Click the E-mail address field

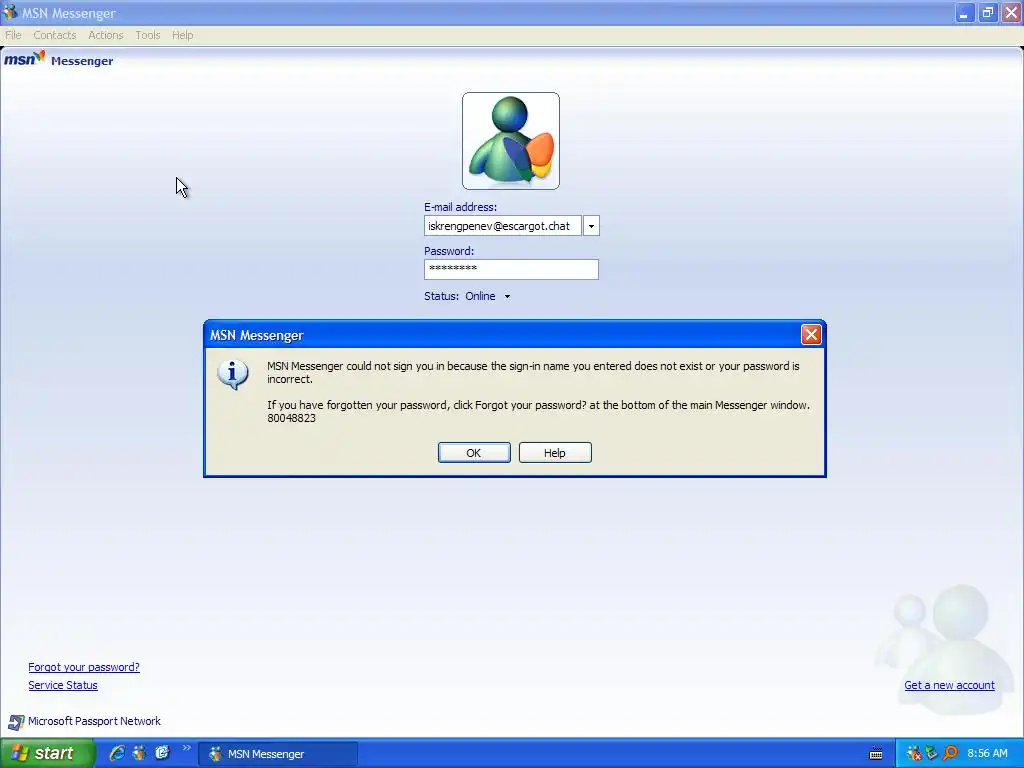pos(502,226)
